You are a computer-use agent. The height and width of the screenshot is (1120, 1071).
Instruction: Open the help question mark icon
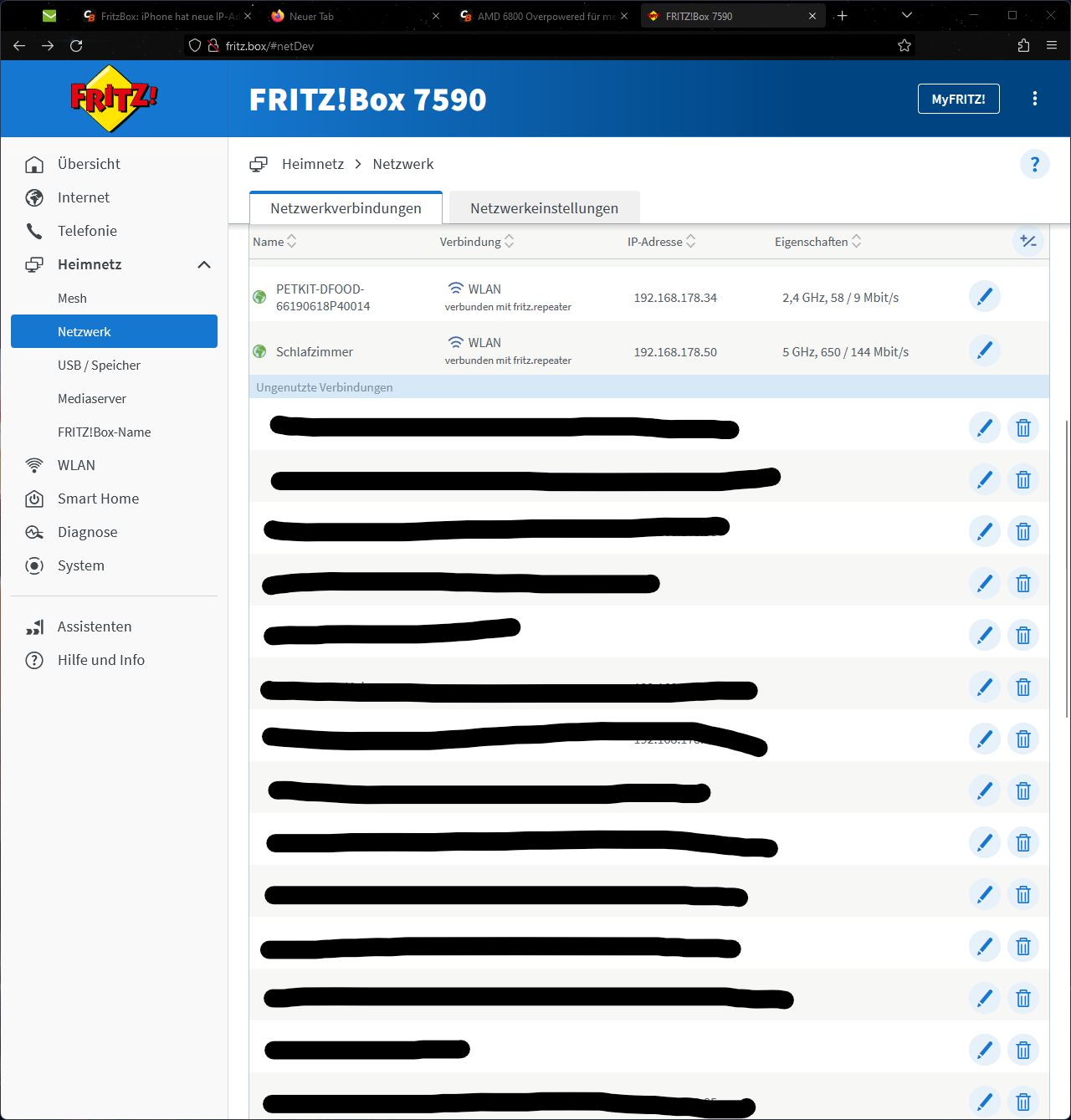(1035, 164)
